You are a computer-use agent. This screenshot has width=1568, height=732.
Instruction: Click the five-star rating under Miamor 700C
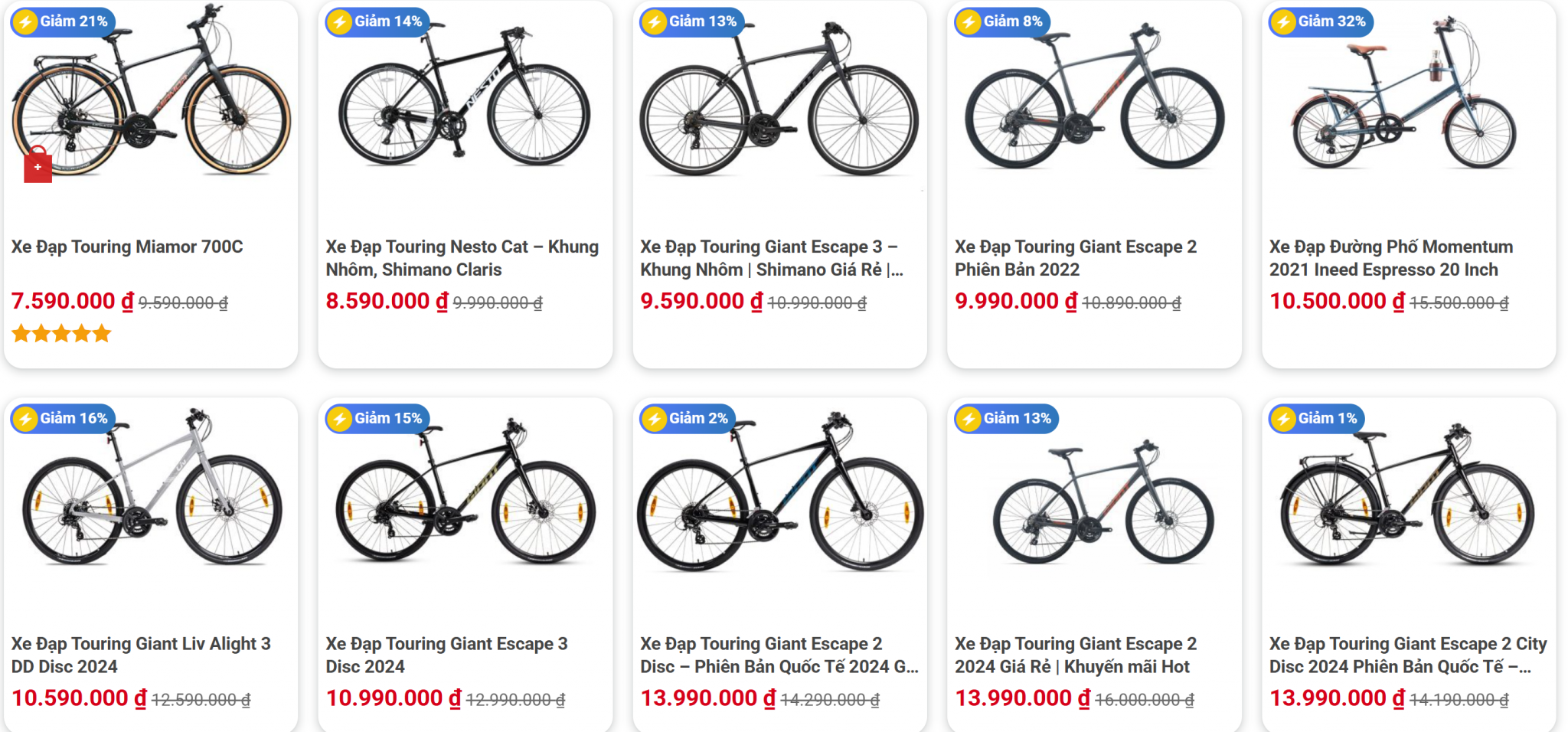(x=61, y=334)
